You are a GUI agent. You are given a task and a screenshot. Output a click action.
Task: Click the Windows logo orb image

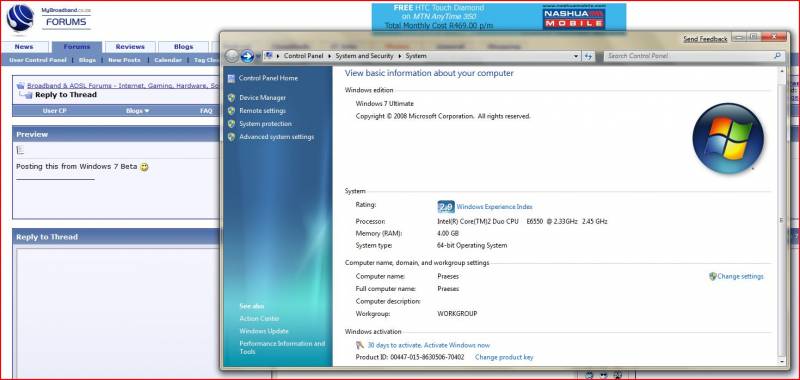pos(728,138)
